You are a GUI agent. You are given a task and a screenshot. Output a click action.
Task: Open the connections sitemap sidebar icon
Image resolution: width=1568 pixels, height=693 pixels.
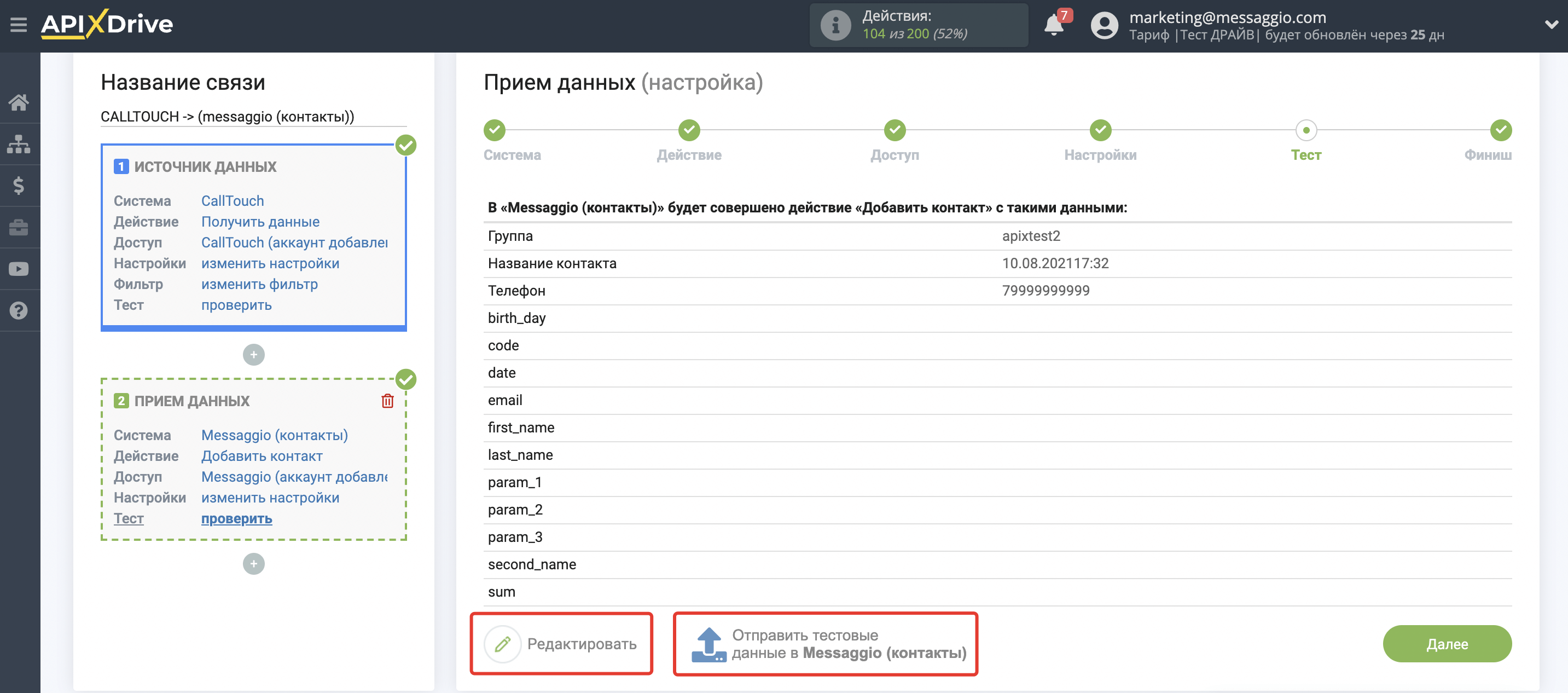(x=19, y=145)
